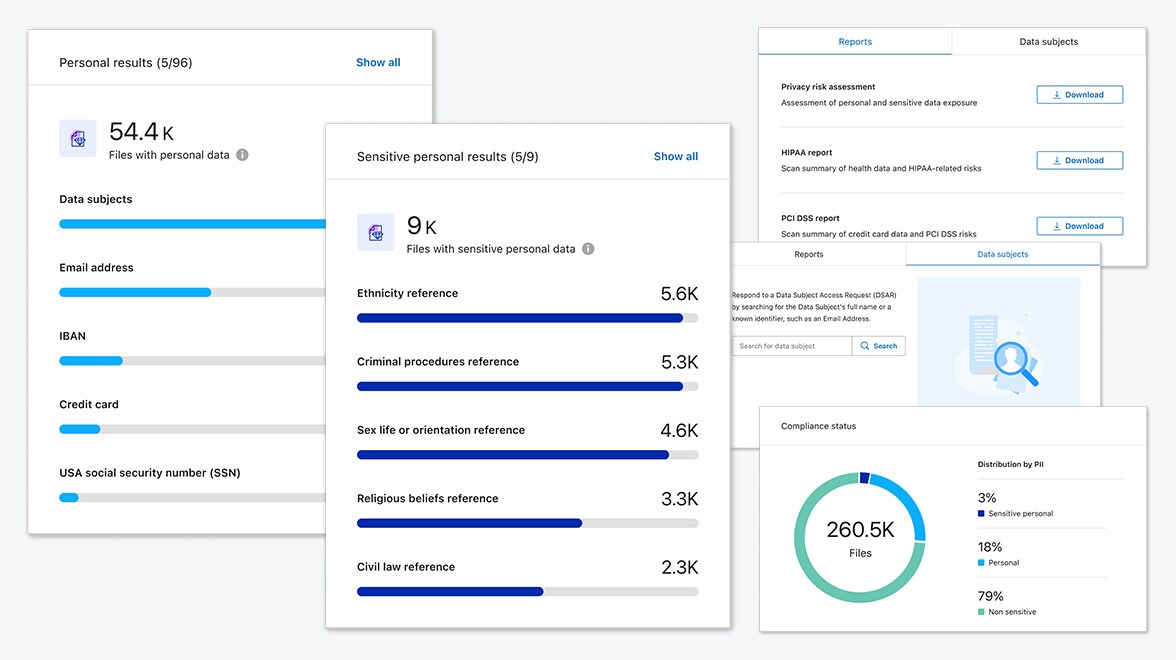Click Show all in Sensitive personal results panel

675,156
